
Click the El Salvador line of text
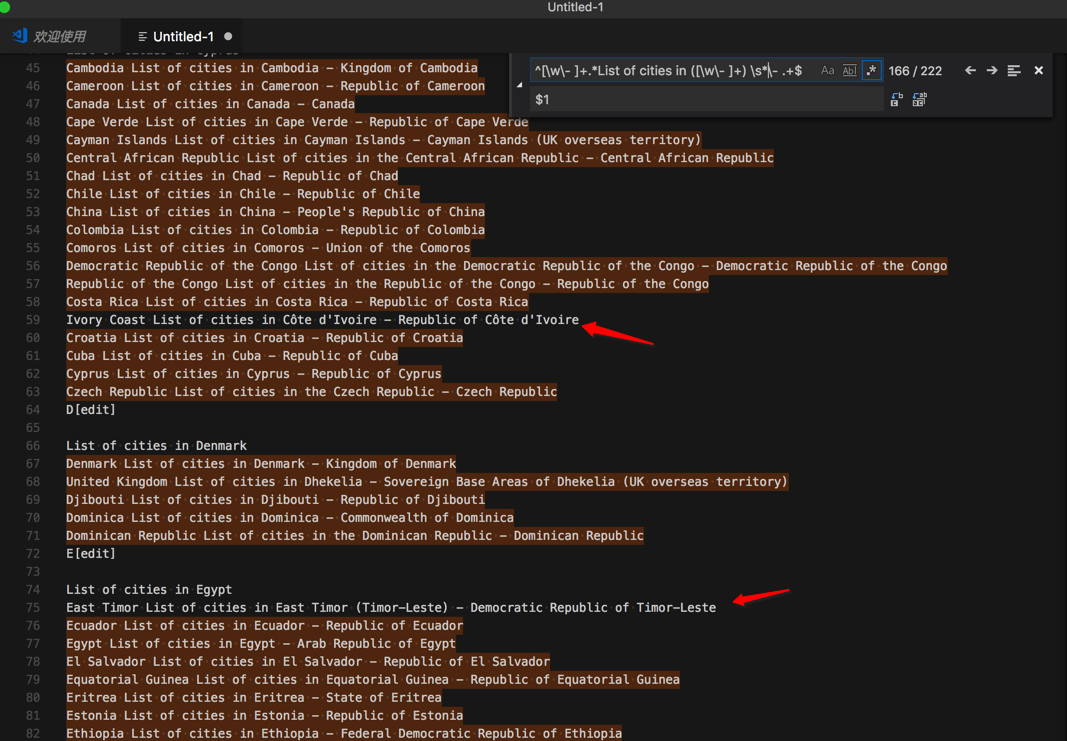(308, 662)
